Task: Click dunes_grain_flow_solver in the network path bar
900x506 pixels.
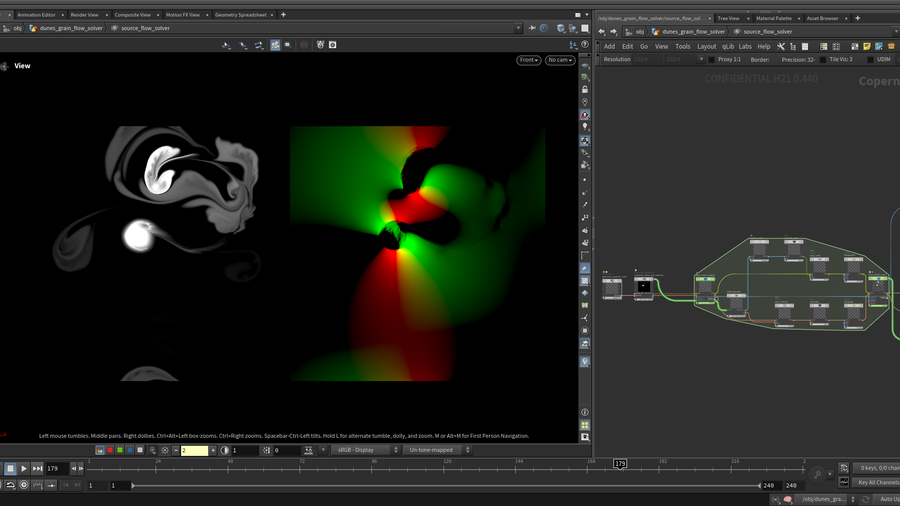Action: click(x=696, y=31)
